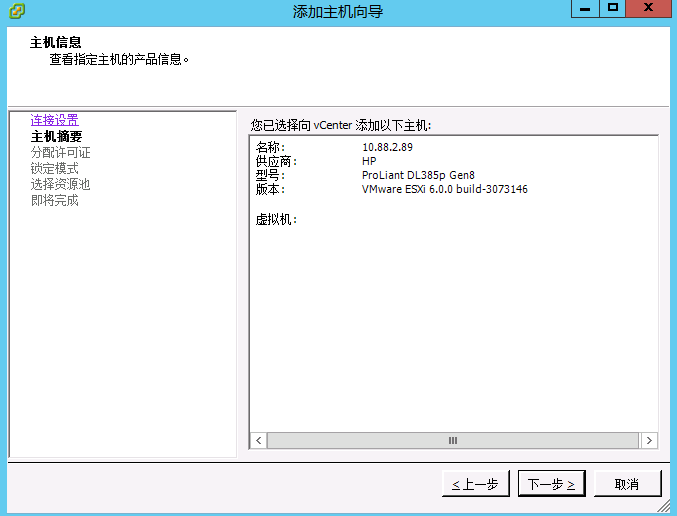This screenshot has height=516, width=677.
Task: Click the 版本: label
Action: coord(270,189)
